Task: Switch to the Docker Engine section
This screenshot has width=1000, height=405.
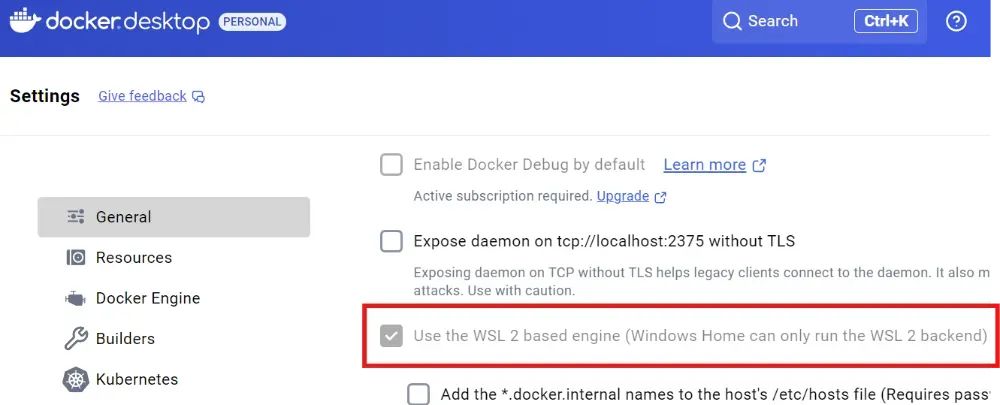Action: (147, 298)
